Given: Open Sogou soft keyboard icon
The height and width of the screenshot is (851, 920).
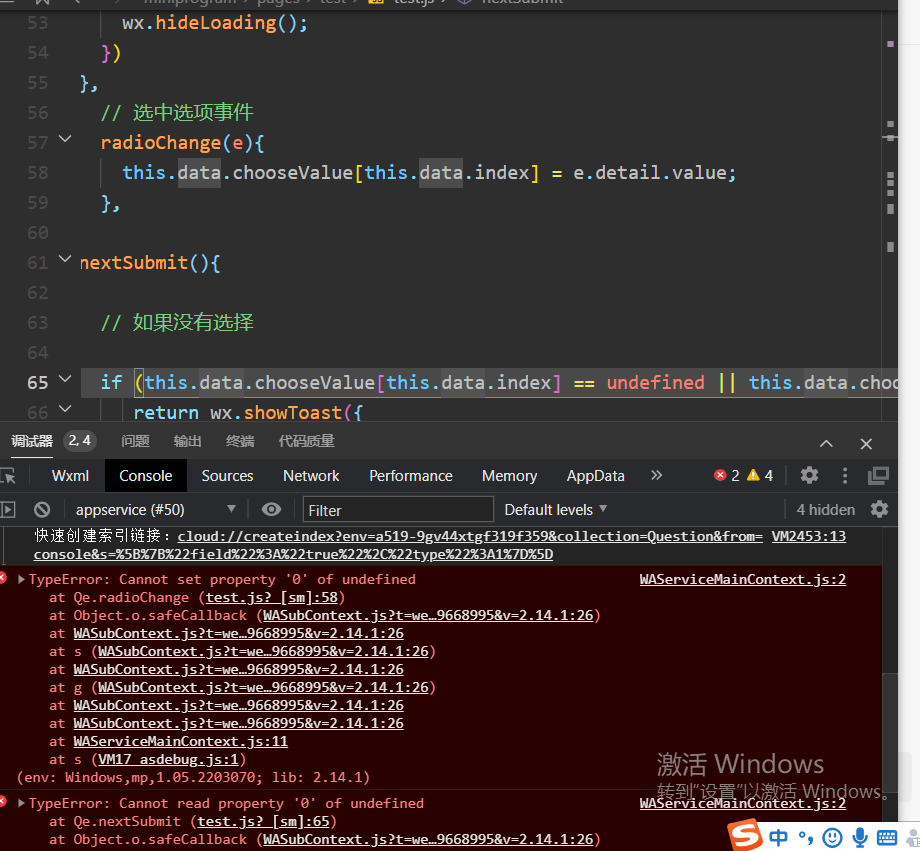Looking at the screenshot, I should click(x=887, y=838).
